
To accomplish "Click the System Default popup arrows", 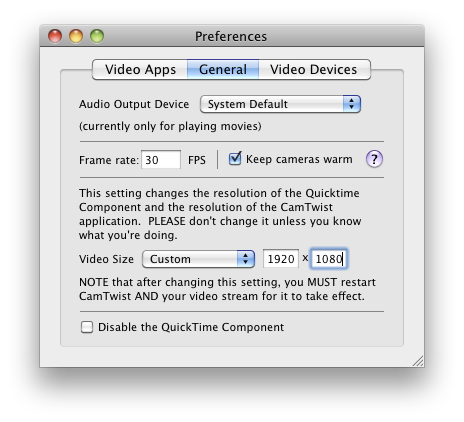I will coord(352,104).
